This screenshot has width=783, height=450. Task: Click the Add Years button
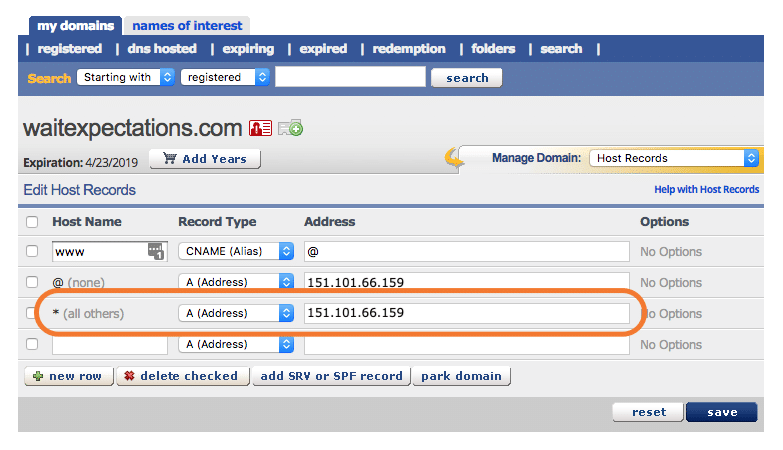click(205, 159)
